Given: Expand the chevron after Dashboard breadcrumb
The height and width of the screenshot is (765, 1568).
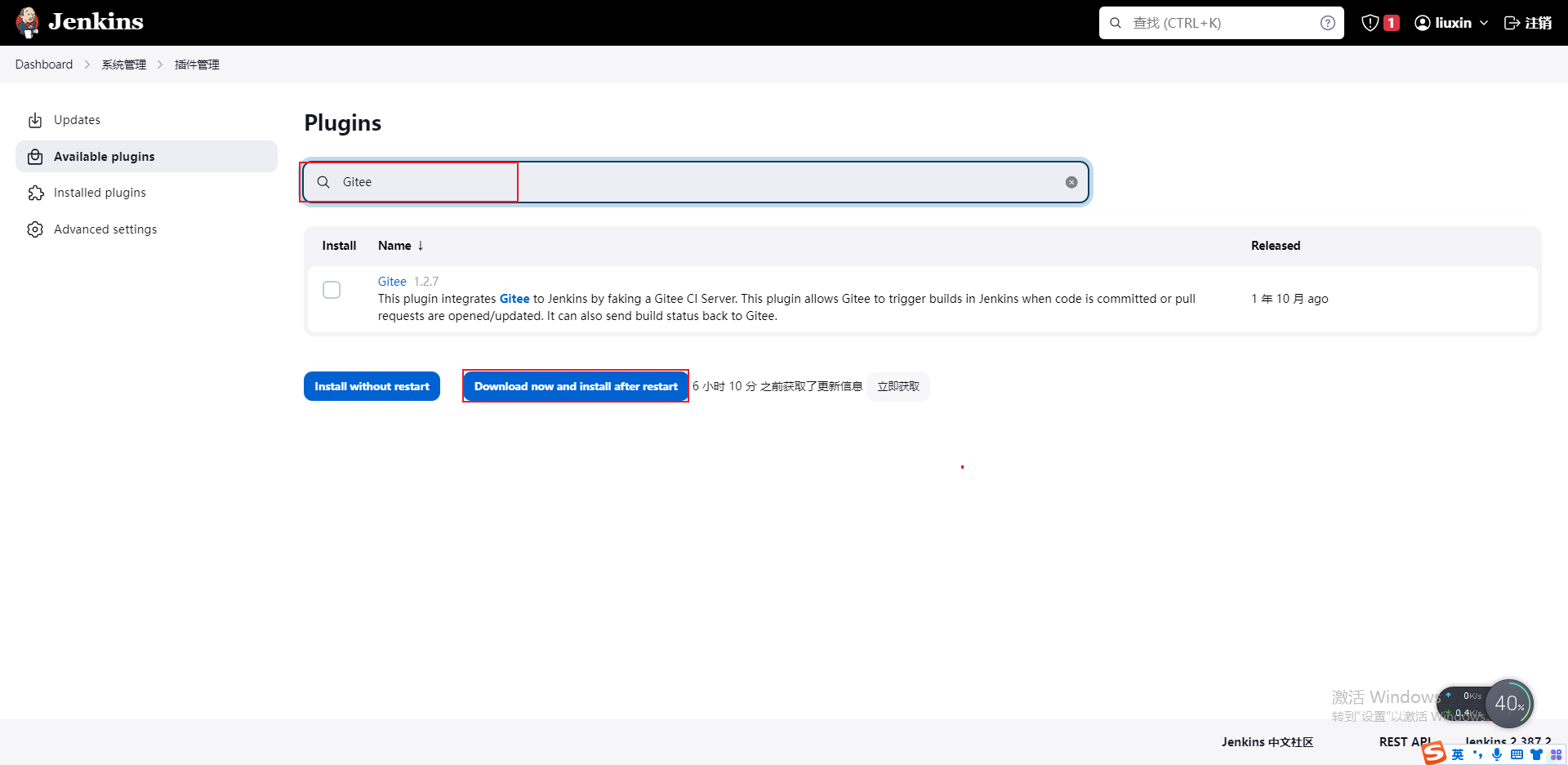Looking at the screenshot, I should [87, 64].
